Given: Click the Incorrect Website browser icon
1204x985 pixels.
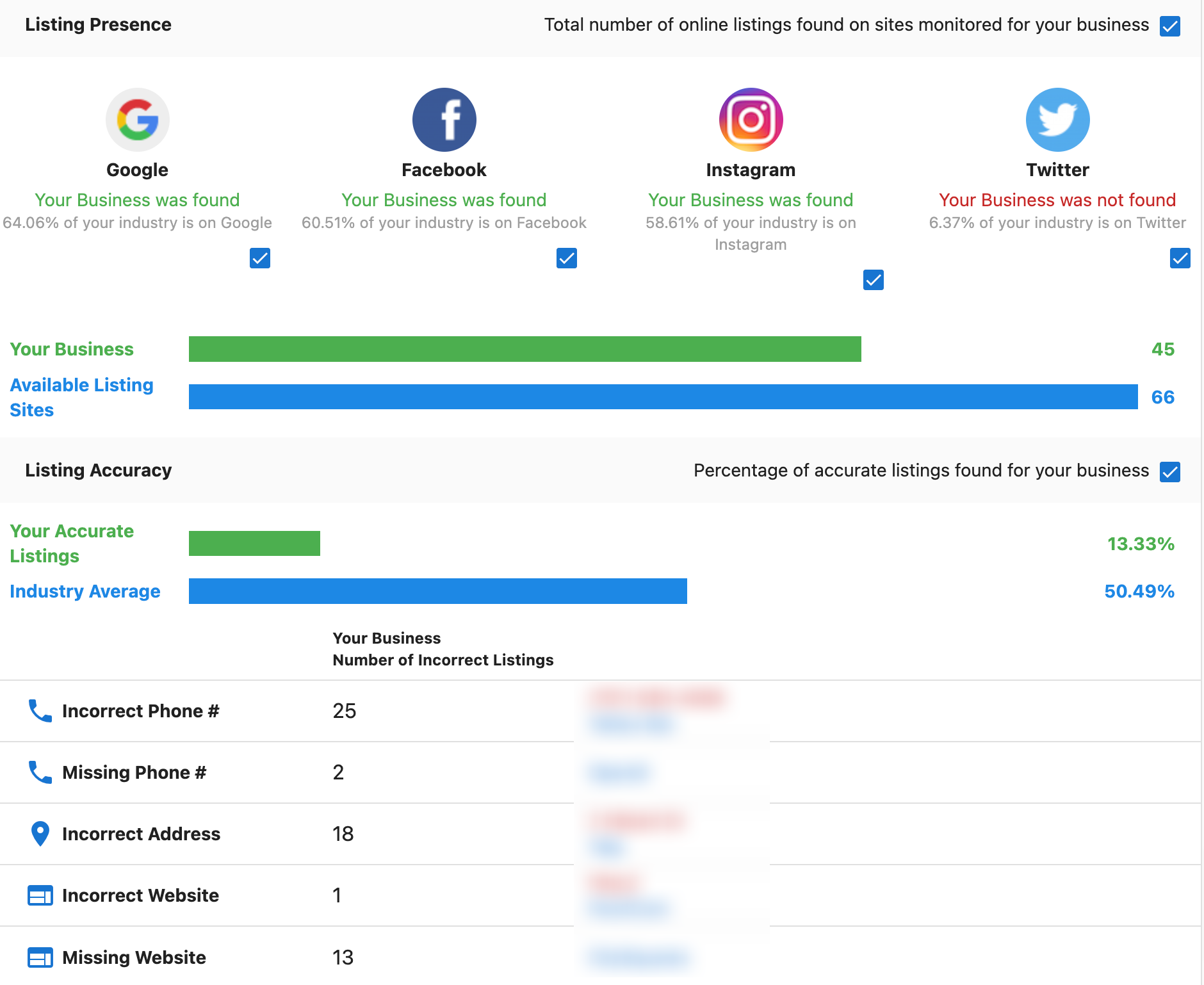Looking at the screenshot, I should click(40, 895).
